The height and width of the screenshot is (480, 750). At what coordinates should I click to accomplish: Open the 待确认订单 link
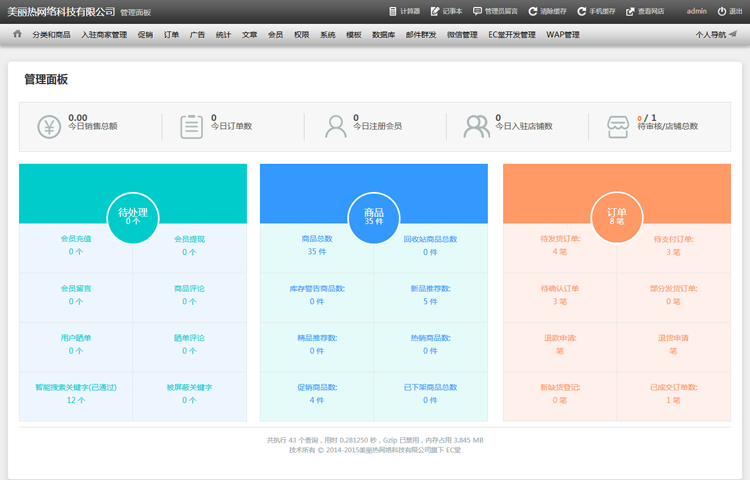560,288
